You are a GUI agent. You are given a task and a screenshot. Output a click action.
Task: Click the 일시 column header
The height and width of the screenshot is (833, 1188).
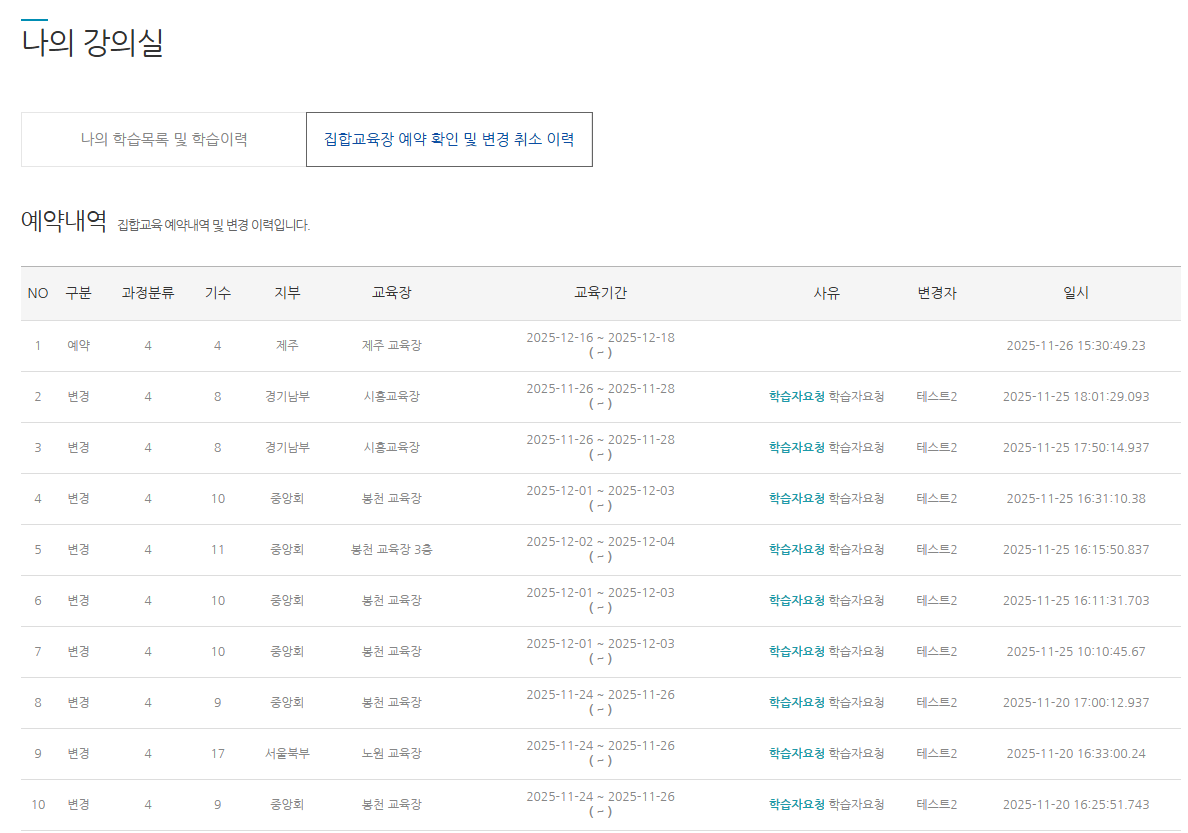(1076, 293)
